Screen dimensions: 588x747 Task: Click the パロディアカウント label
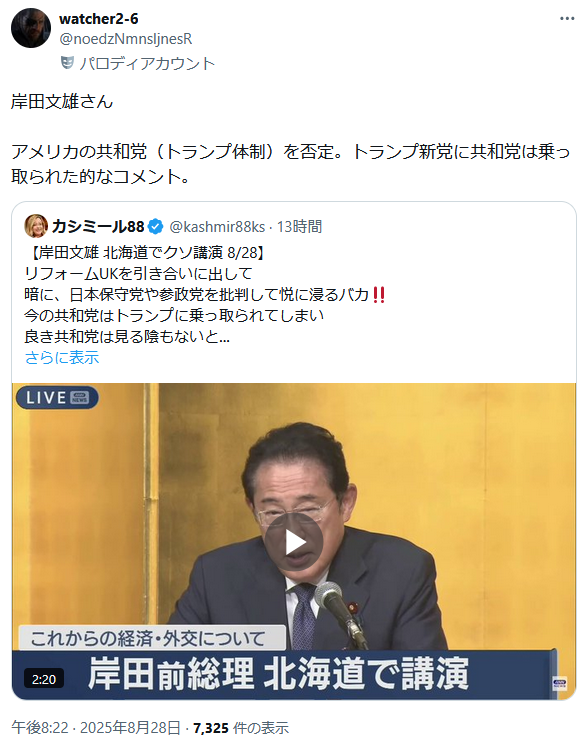point(147,63)
